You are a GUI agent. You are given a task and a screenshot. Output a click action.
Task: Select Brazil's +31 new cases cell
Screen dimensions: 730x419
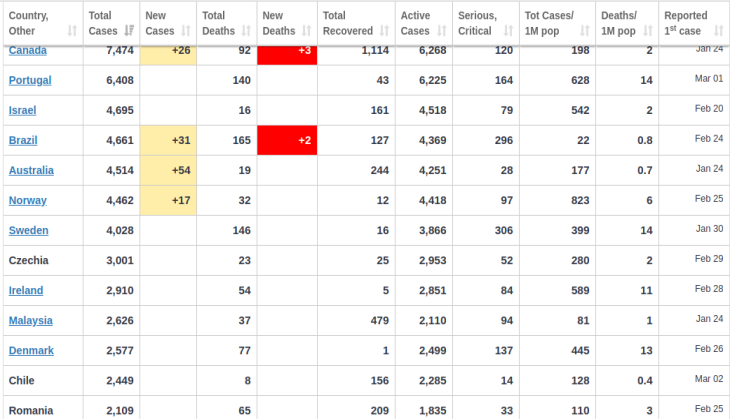[x=168, y=140]
